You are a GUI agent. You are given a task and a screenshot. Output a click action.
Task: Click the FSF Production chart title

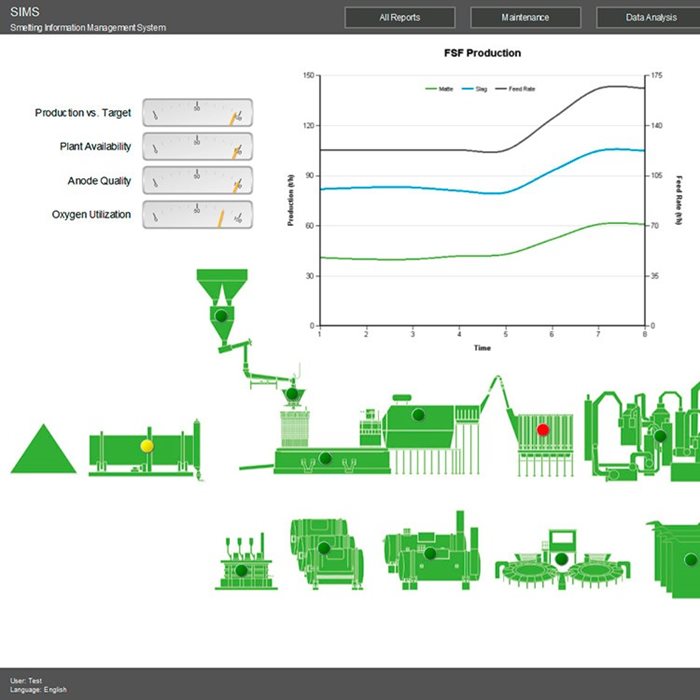[x=482, y=53]
